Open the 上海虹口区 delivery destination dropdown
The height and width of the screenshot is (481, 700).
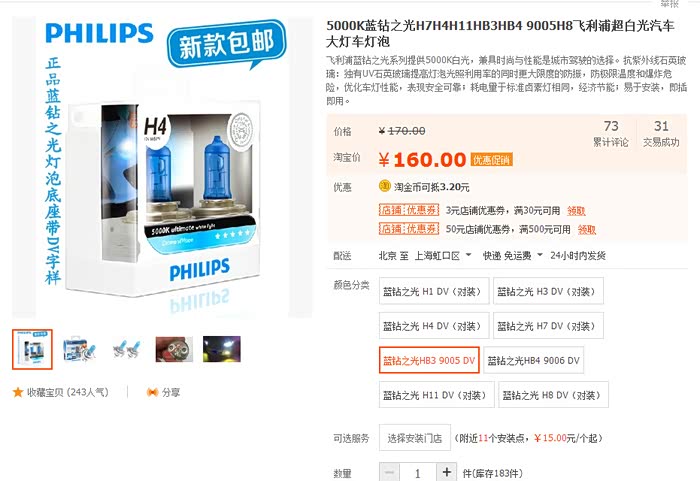443,255
